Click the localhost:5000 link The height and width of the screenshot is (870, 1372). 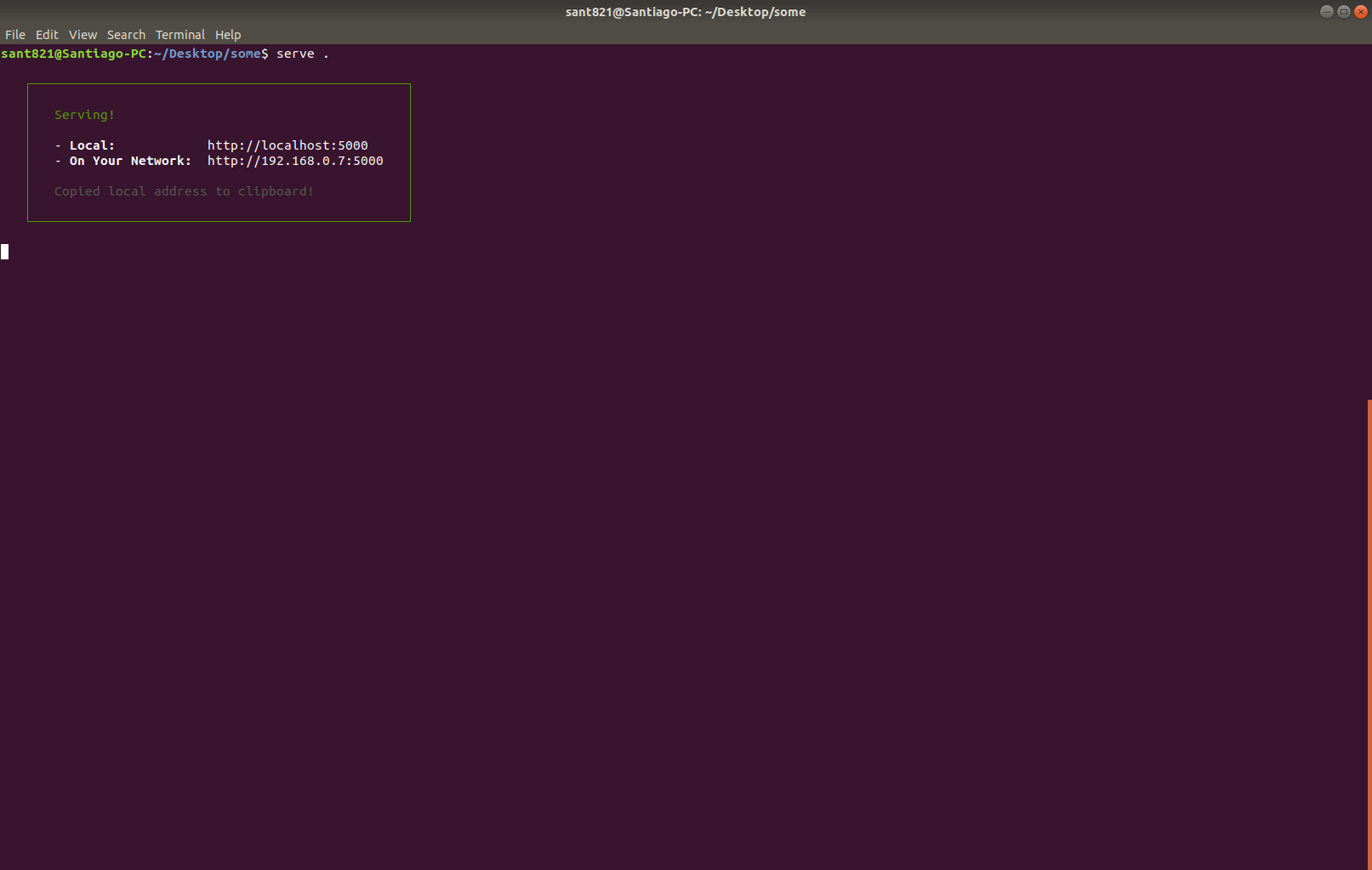tap(287, 145)
